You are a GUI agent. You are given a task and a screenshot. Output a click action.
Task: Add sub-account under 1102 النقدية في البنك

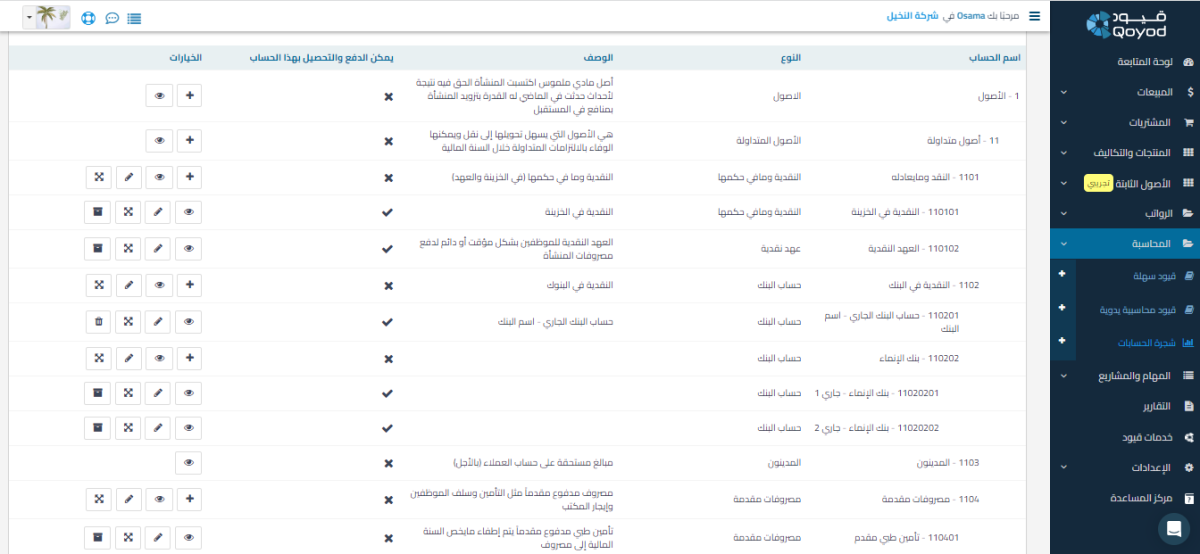[x=191, y=285]
